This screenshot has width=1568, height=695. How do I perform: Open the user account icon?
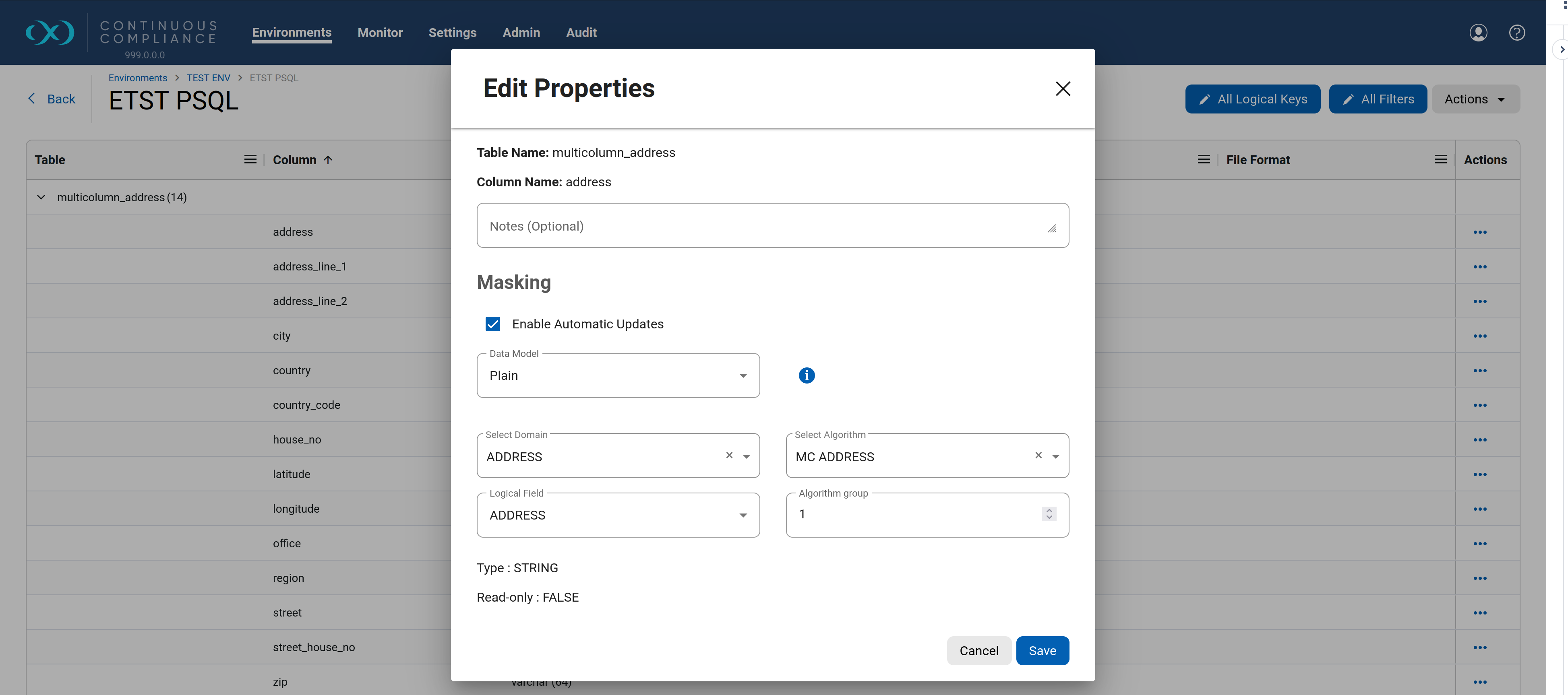1479,32
